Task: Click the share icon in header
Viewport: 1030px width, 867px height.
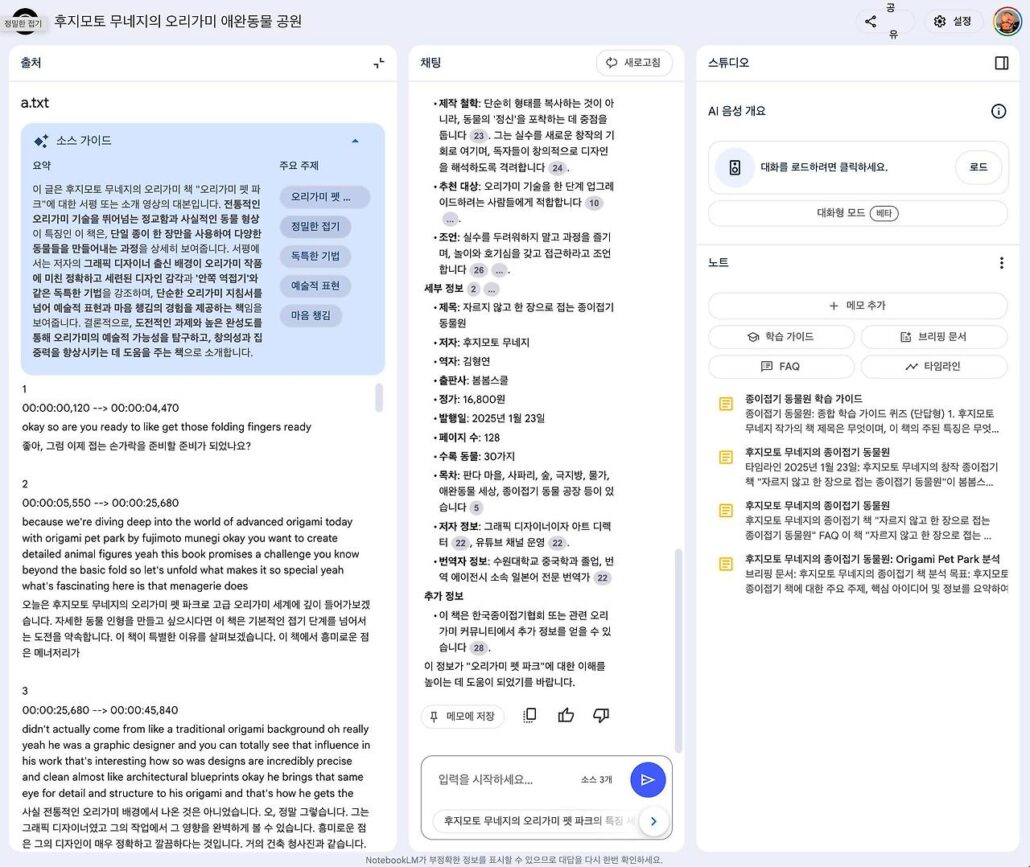Action: tap(871, 21)
